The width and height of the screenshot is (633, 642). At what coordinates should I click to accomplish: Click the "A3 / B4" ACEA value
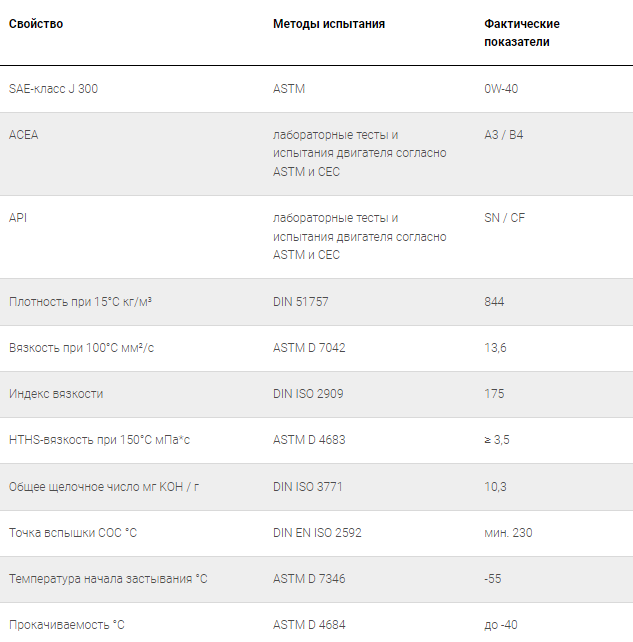503,135
